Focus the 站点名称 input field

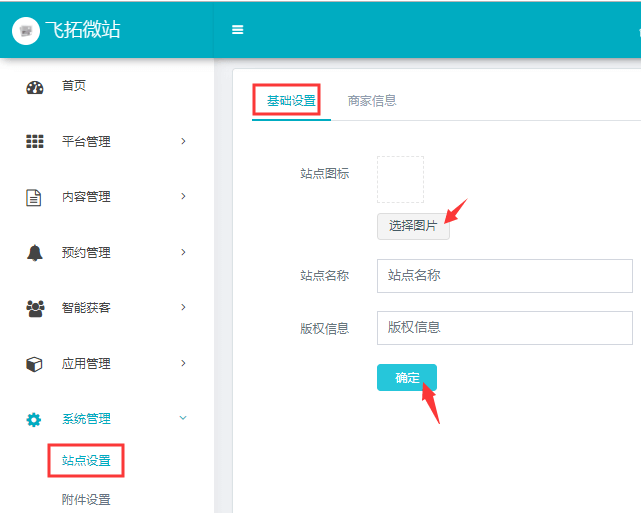click(505, 276)
